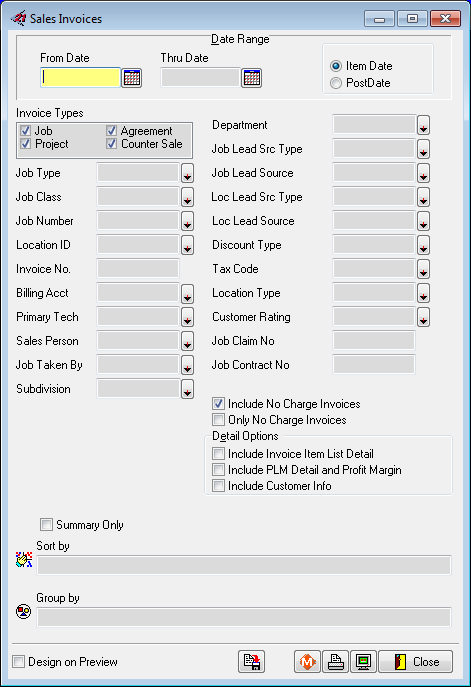
Task: Enable Include Invoice Item List Detail
Action: pyautogui.click(x=218, y=453)
